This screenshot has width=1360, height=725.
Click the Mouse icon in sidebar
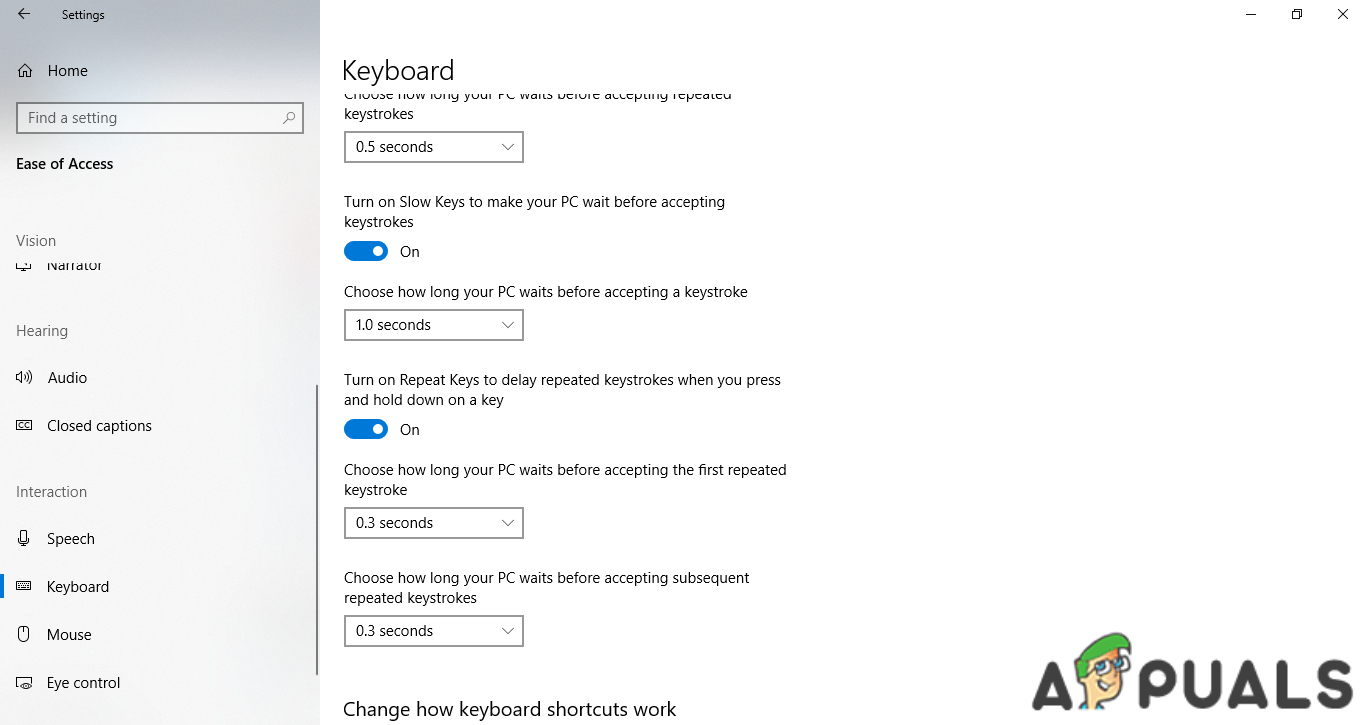(25, 635)
